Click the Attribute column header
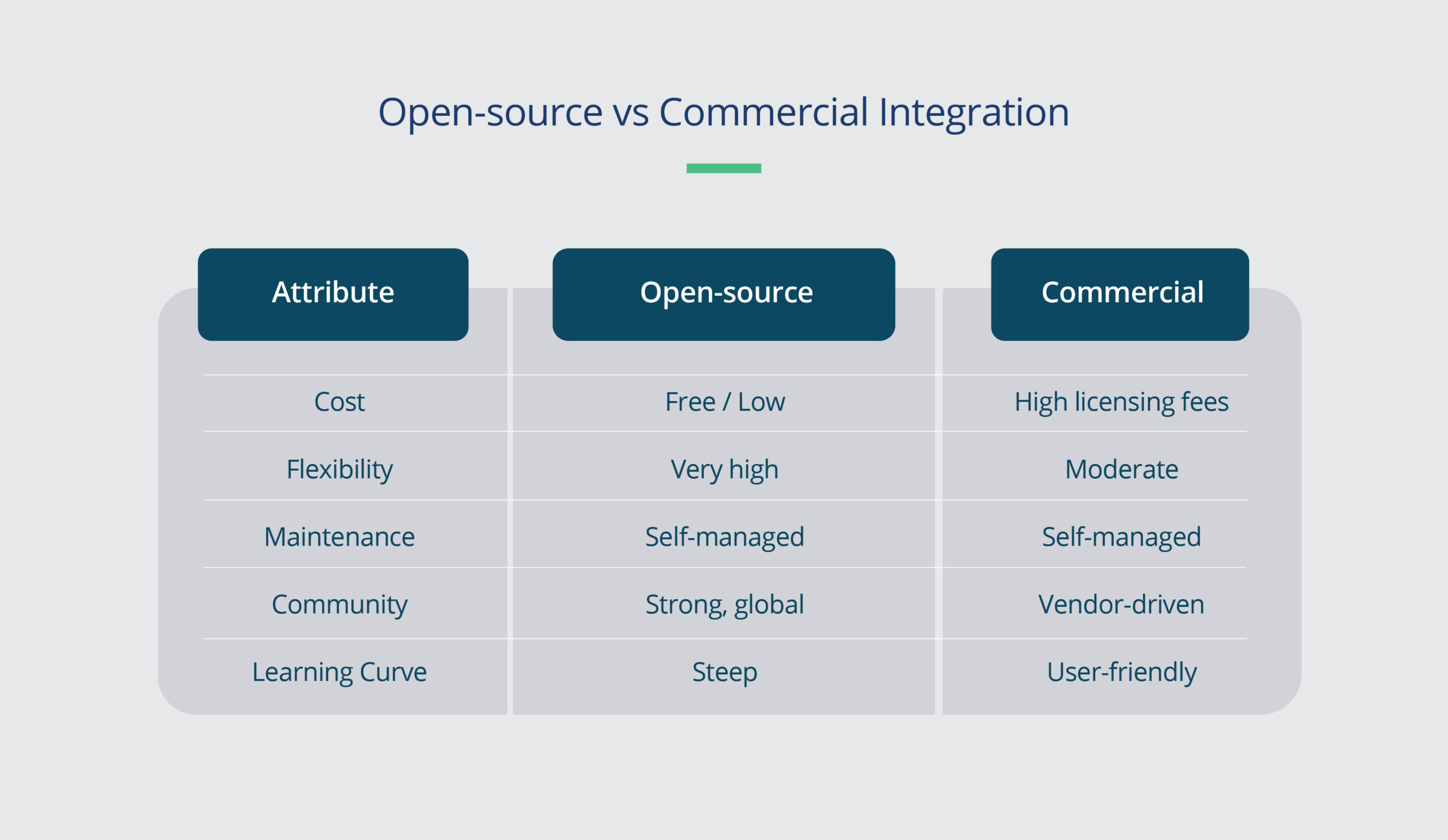This screenshot has height=840, width=1448. [333, 293]
